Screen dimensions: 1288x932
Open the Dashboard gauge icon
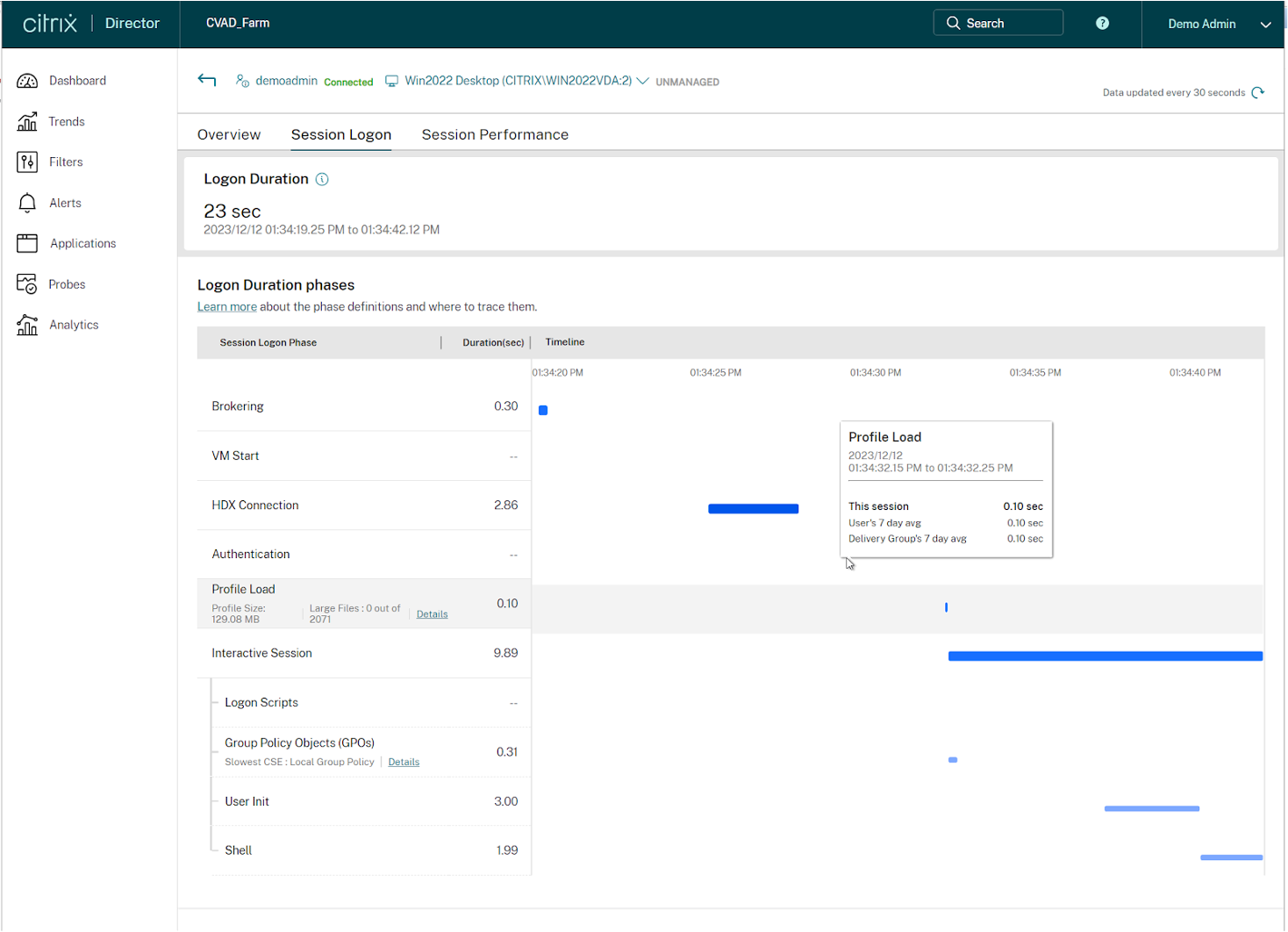tap(27, 81)
